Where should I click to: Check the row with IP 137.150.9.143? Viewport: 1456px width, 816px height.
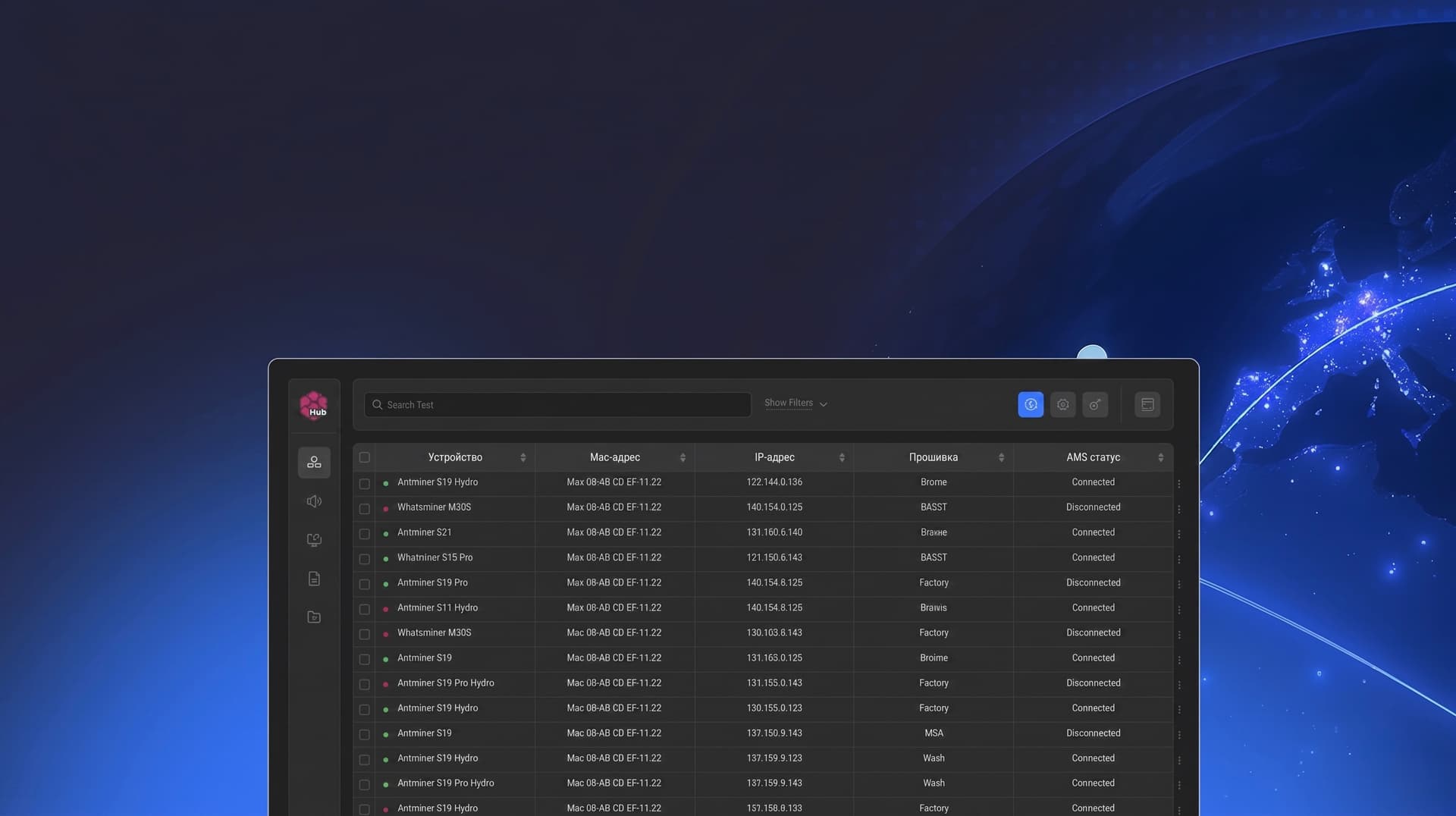click(x=365, y=735)
